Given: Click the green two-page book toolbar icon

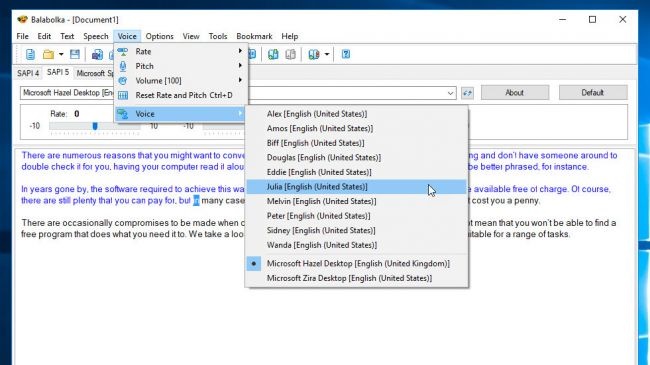Looking at the screenshot, I should click(x=273, y=54).
